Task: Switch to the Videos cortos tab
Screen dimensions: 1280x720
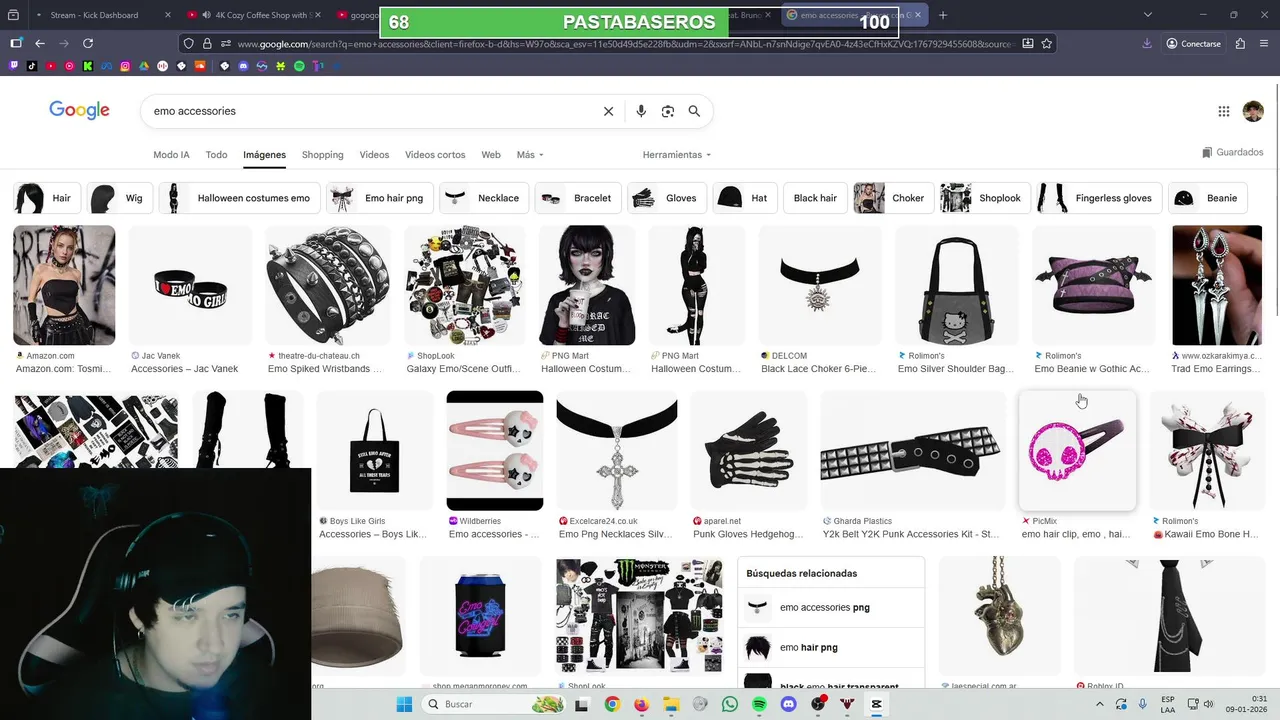Action: [x=435, y=155]
